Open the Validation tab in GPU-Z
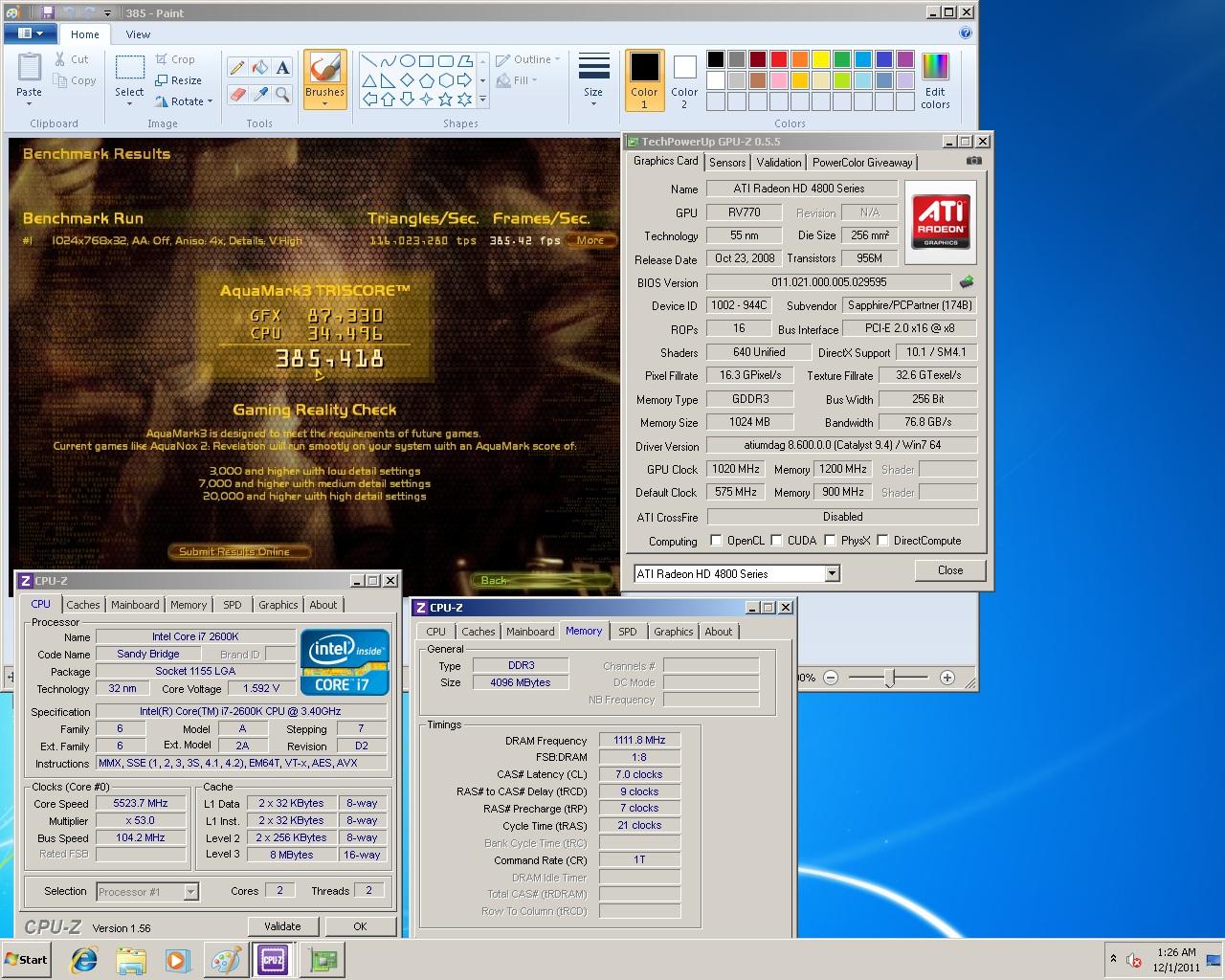 (x=779, y=163)
